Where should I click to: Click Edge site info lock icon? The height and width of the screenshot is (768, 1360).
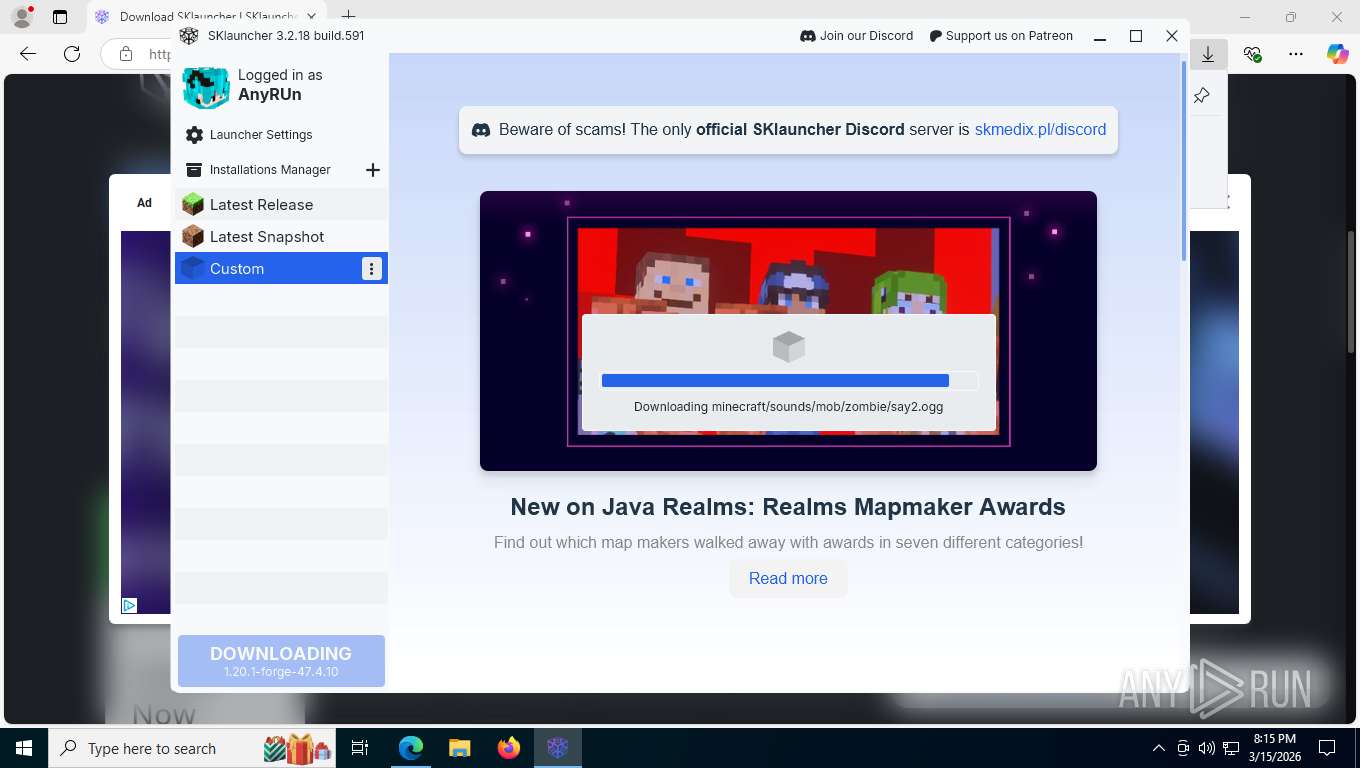point(126,54)
